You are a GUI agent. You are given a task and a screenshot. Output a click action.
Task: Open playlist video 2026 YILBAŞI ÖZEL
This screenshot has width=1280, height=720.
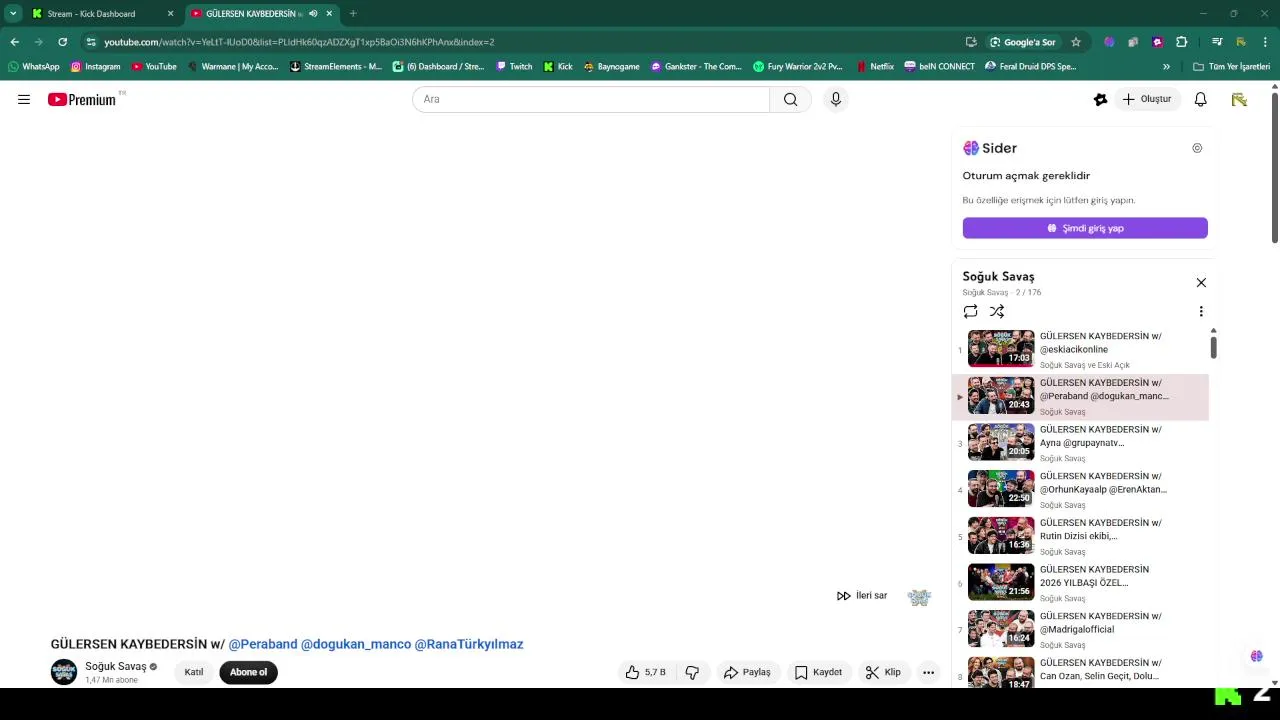tap(1080, 583)
